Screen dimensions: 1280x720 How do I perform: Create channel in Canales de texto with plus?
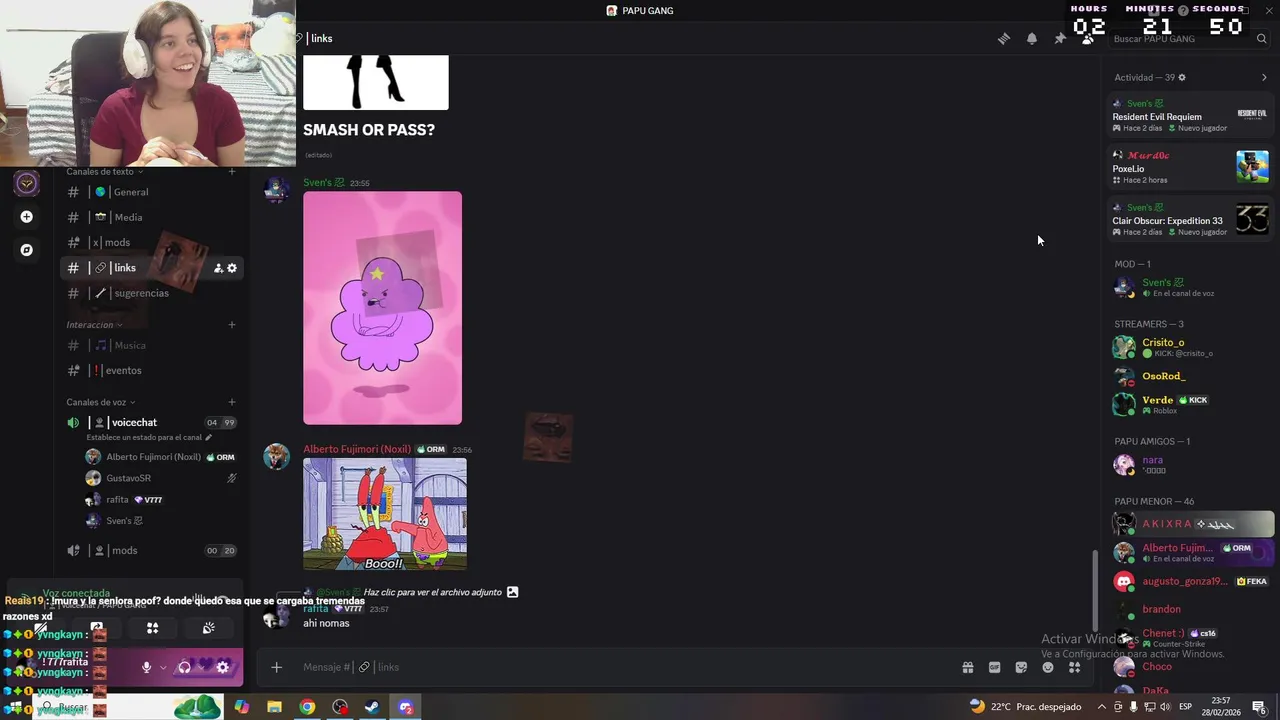[x=232, y=172]
